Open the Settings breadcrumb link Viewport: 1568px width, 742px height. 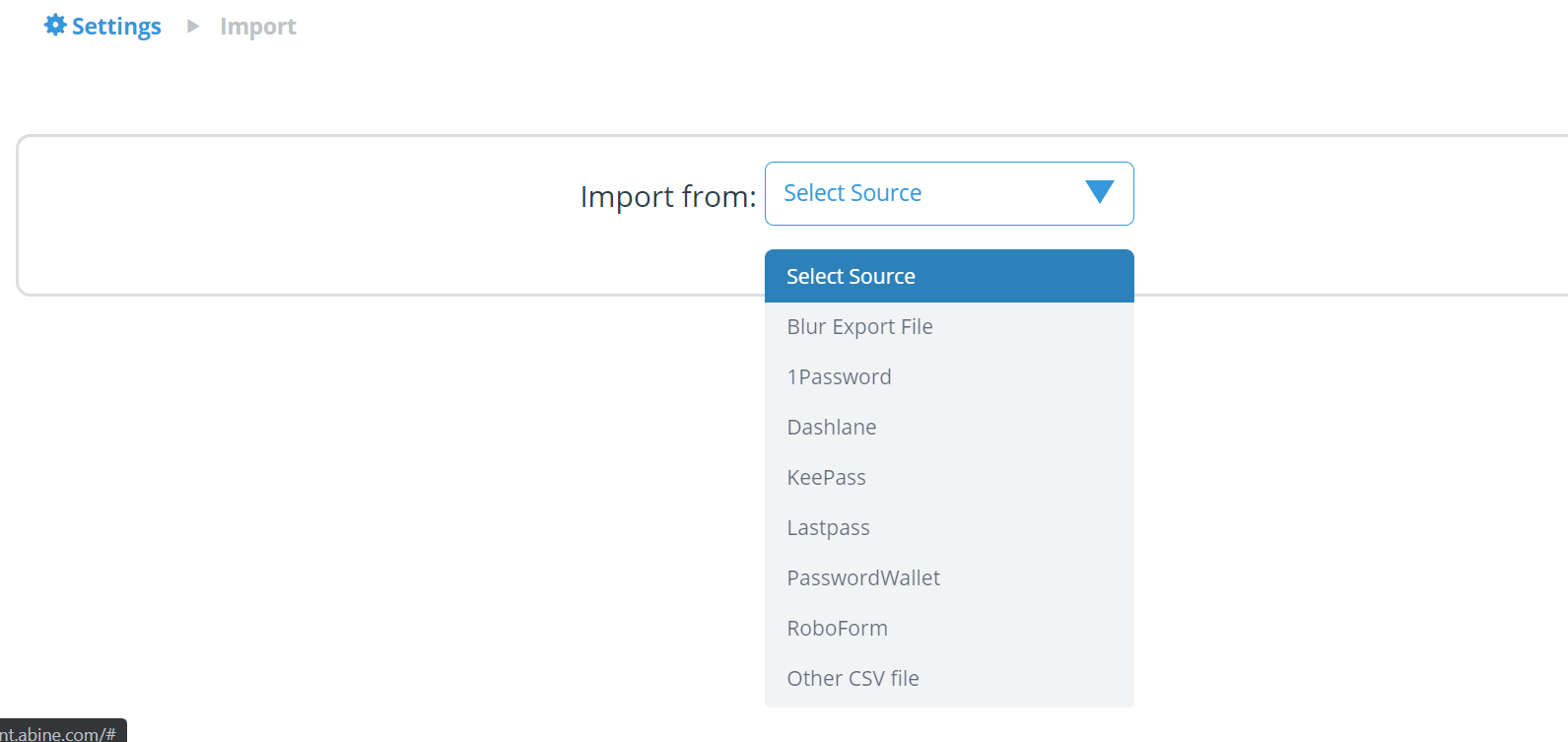[x=102, y=26]
